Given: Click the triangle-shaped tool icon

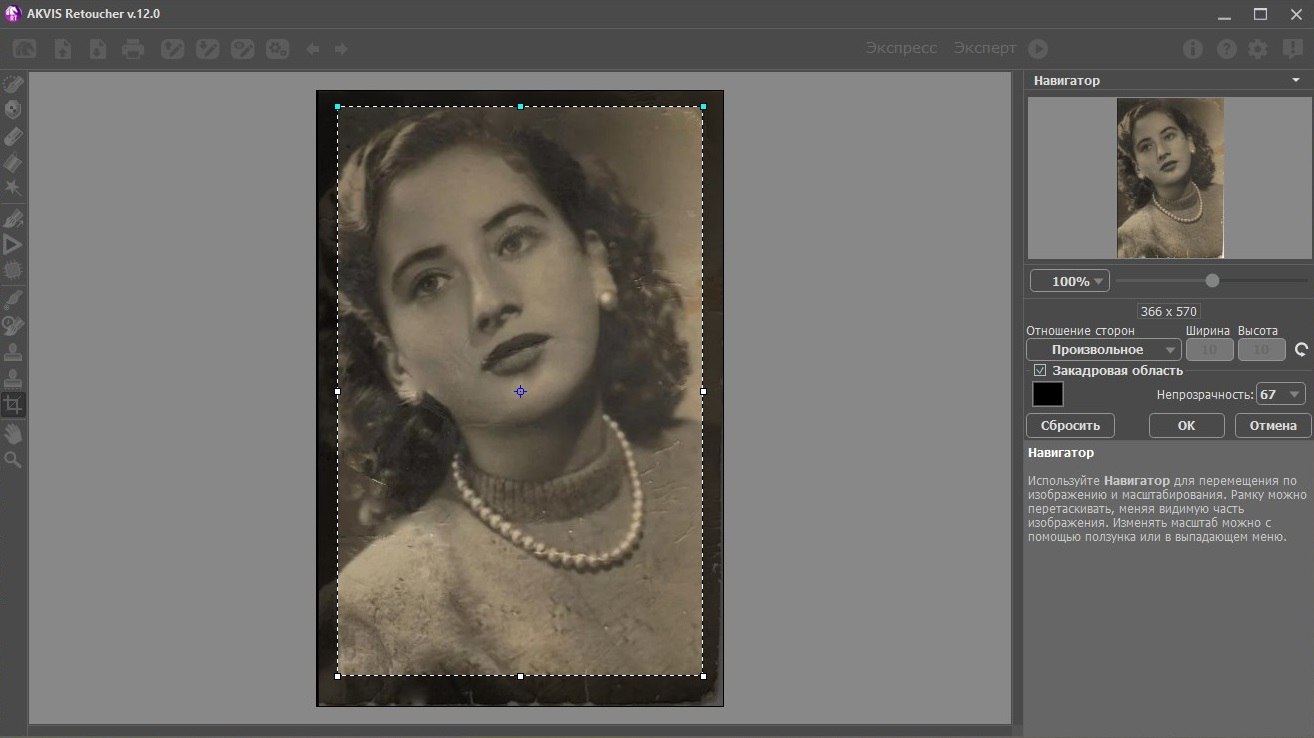Looking at the screenshot, I should pos(13,244).
